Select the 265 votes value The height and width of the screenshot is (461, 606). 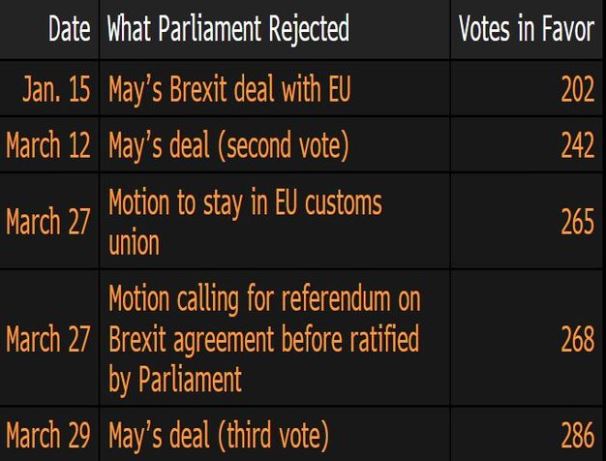(577, 222)
